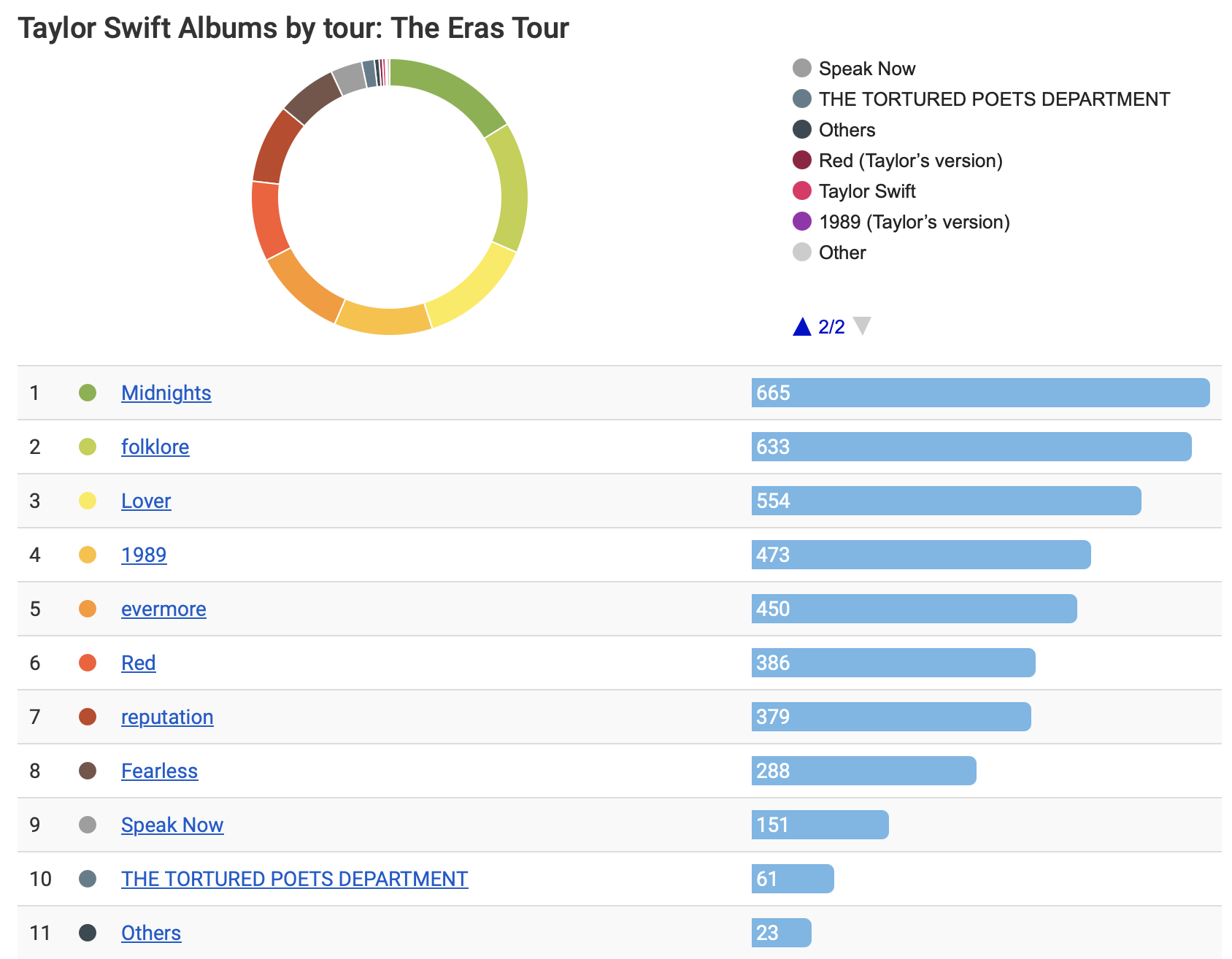Open the Speak Now album link
This screenshot has height=959, width=1232.
[172, 825]
